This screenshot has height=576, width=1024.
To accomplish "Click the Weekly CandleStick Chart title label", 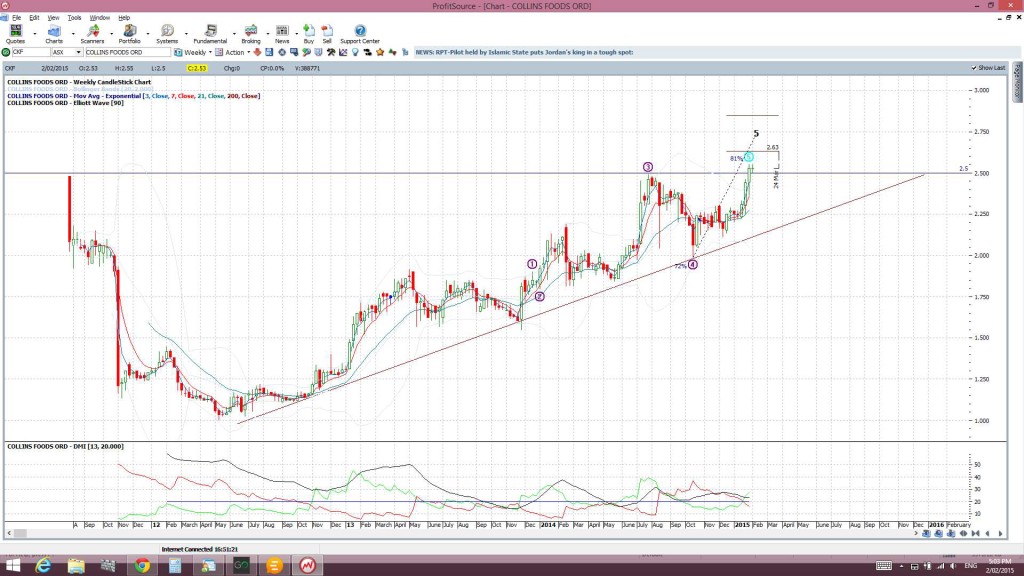I will 79,82.
